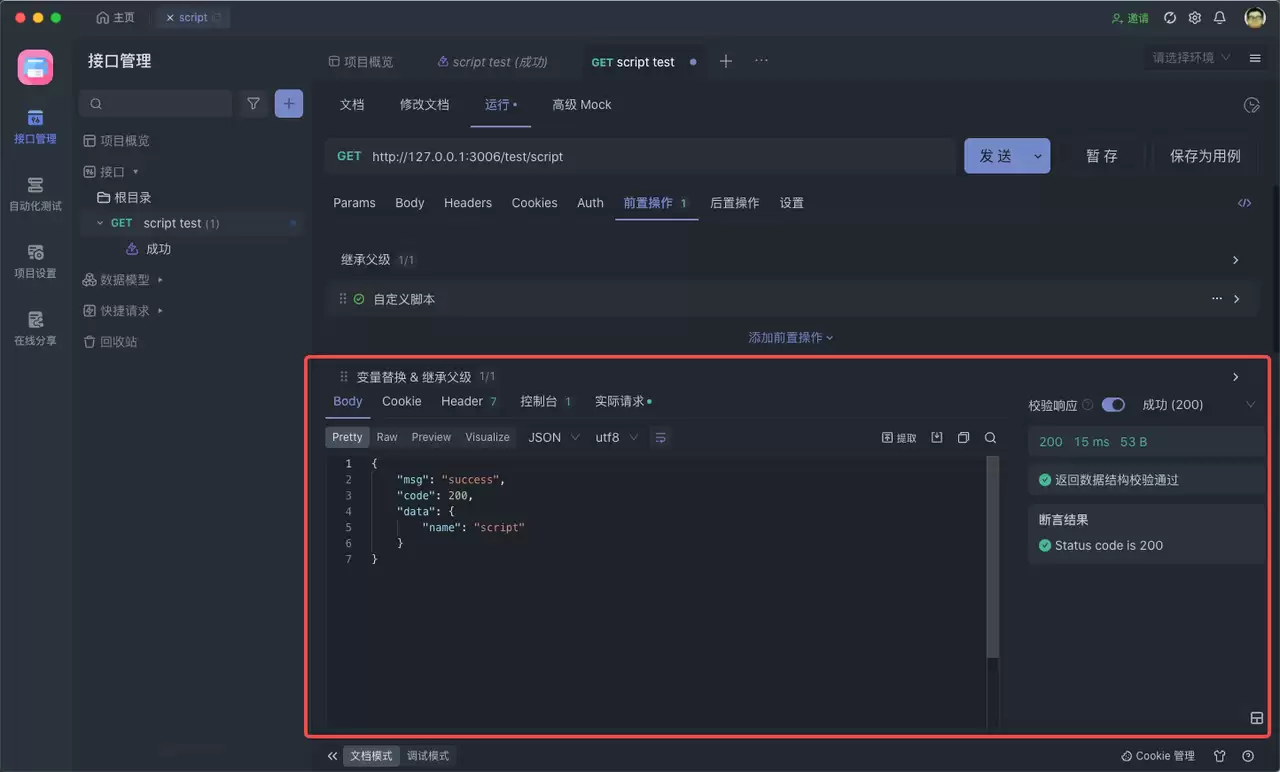Open the 后置操作 tab

735,203
